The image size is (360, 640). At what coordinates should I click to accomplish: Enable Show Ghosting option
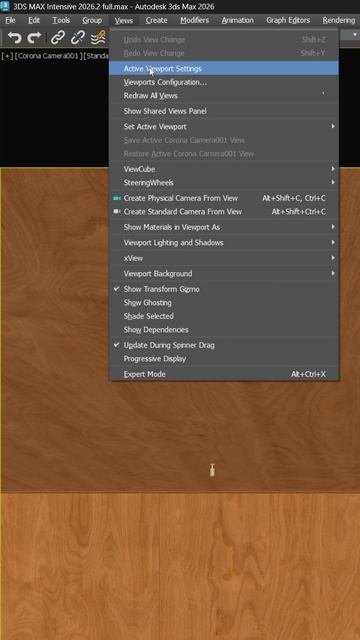pos(224,302)
